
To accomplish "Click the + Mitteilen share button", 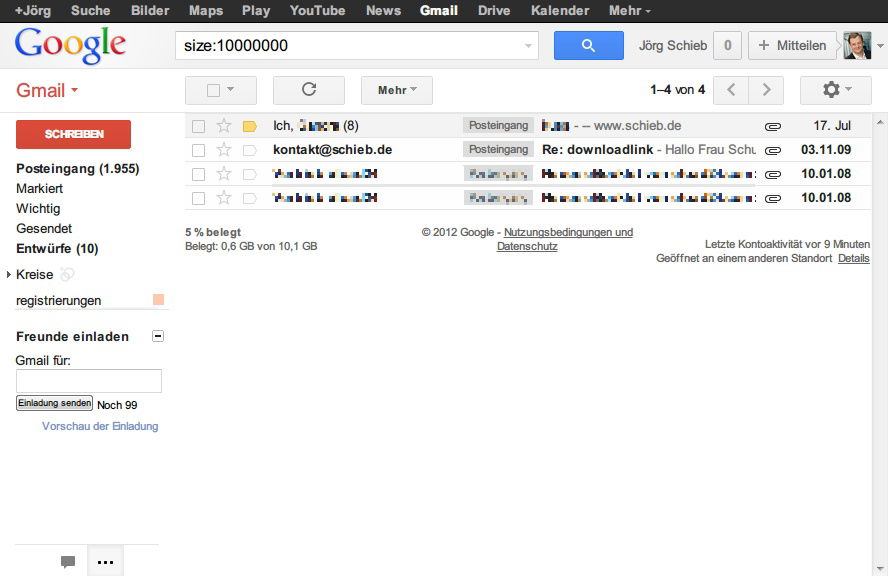I will coord(793,45).
